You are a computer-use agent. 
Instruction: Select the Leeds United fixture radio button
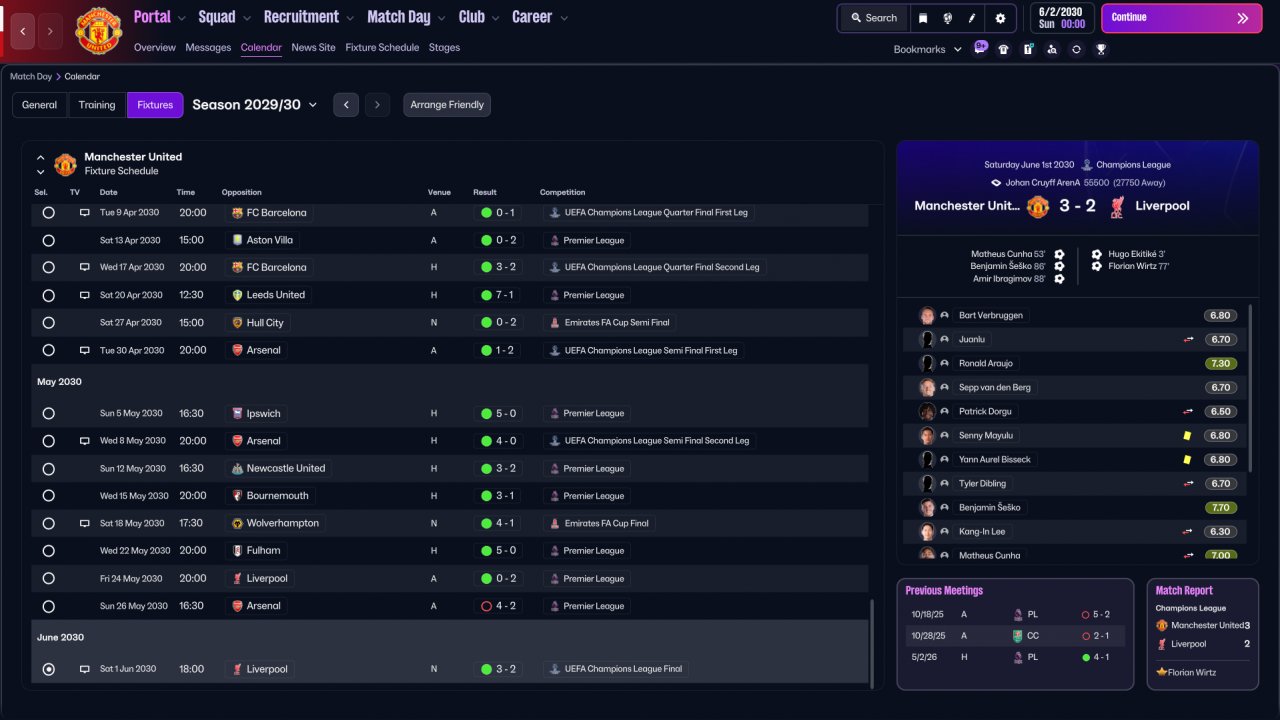48,295
